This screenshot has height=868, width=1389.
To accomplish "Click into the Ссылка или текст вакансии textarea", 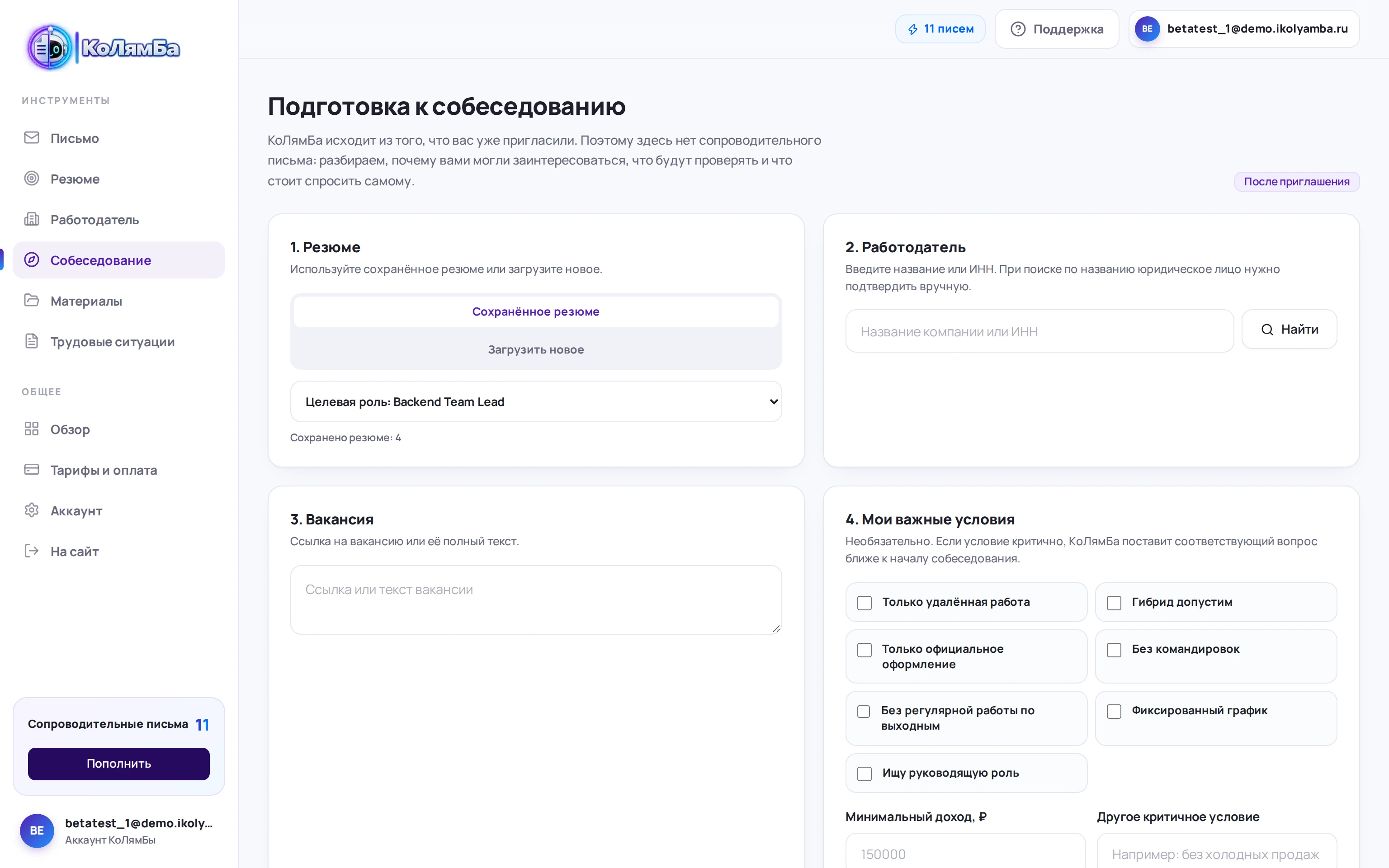I will point(536,600).
